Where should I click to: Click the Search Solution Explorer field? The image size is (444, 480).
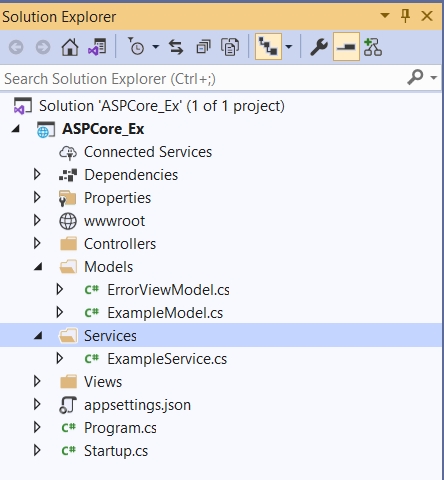[202, 79]
